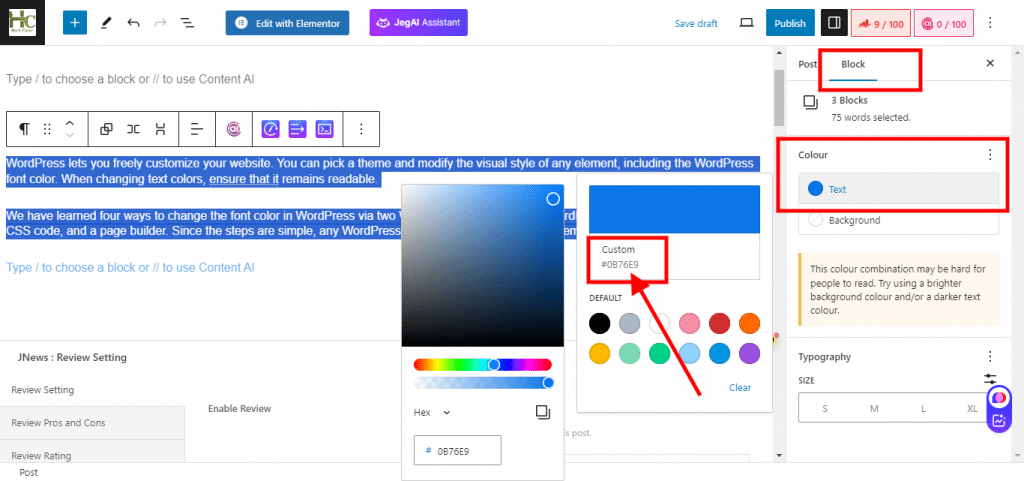
Task: Move selected blocks down
Action: (x=70, y=136)
